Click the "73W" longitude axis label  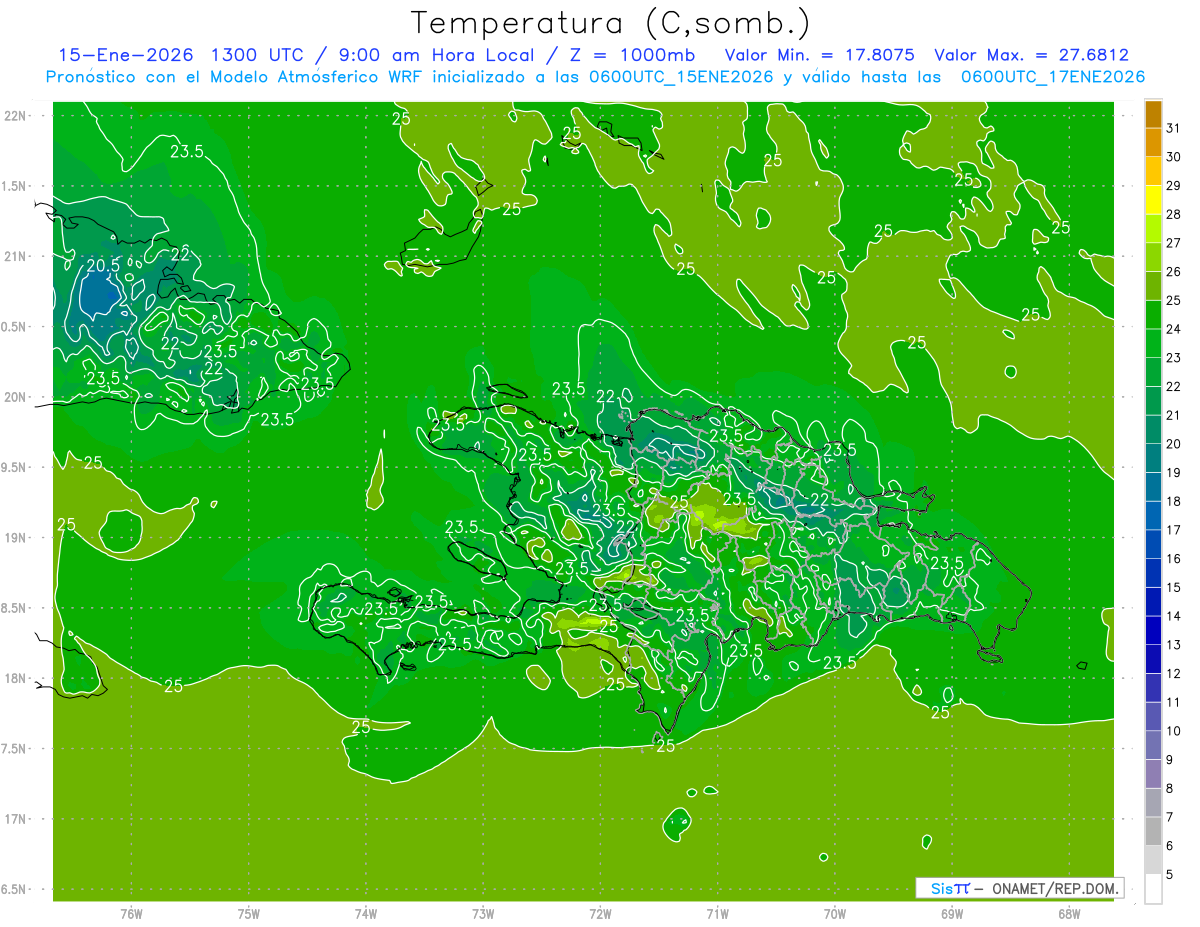tap(483, 913)
